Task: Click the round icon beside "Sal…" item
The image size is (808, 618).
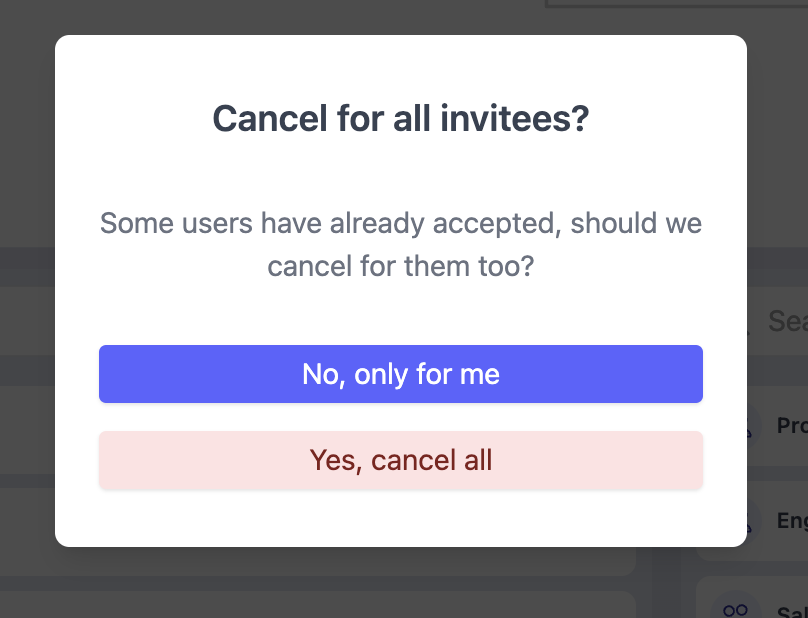Action: coord(735,609)
